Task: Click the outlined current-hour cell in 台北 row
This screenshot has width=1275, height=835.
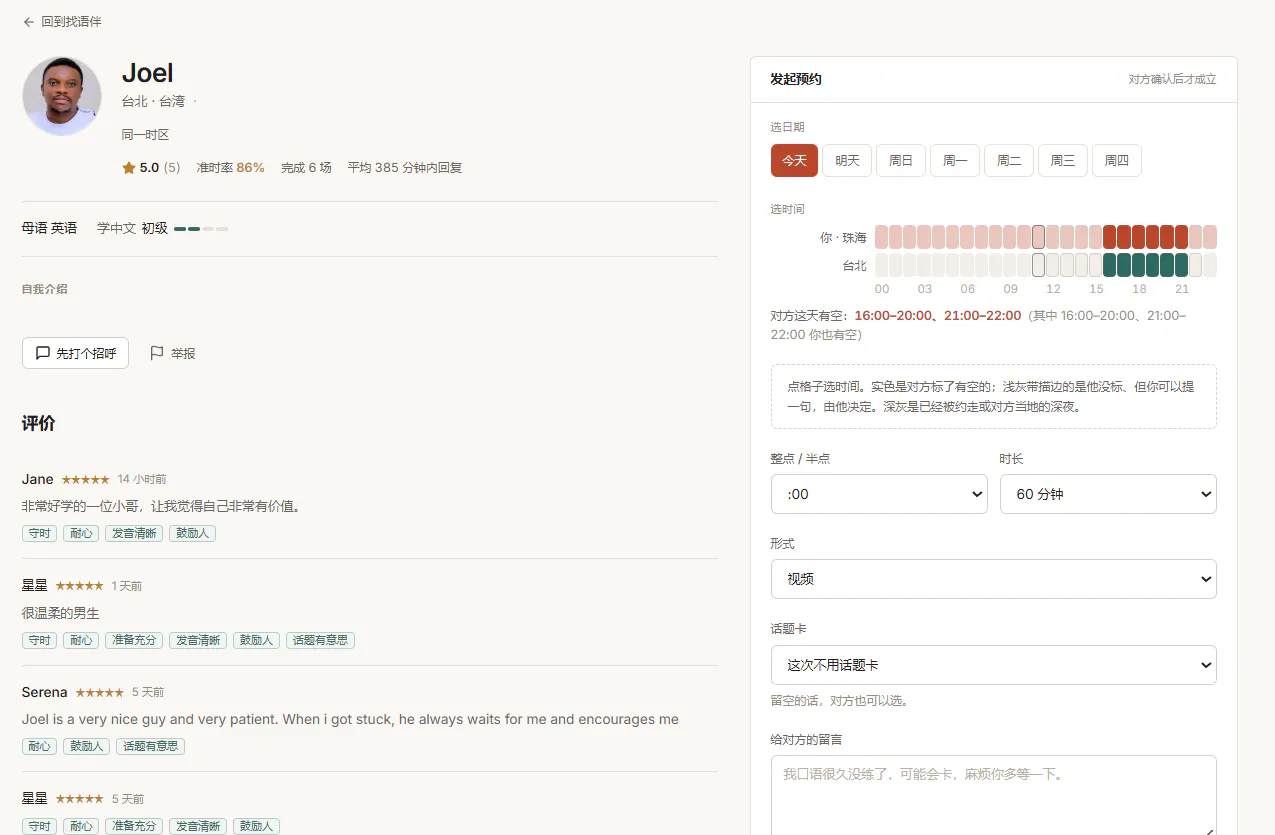Action: [x=1038, y=265]
